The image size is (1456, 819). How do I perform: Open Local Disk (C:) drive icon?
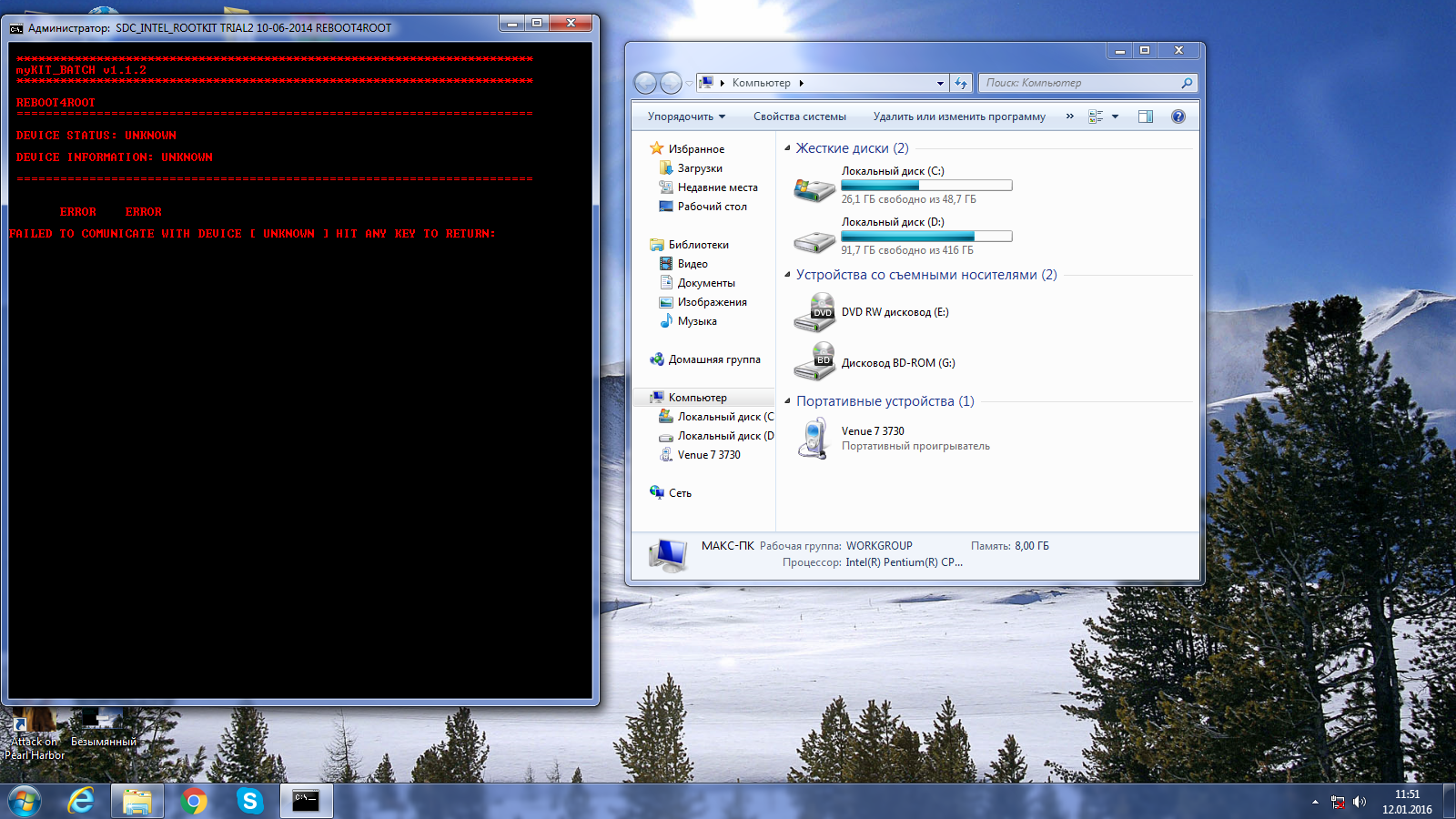click(814, 188)
